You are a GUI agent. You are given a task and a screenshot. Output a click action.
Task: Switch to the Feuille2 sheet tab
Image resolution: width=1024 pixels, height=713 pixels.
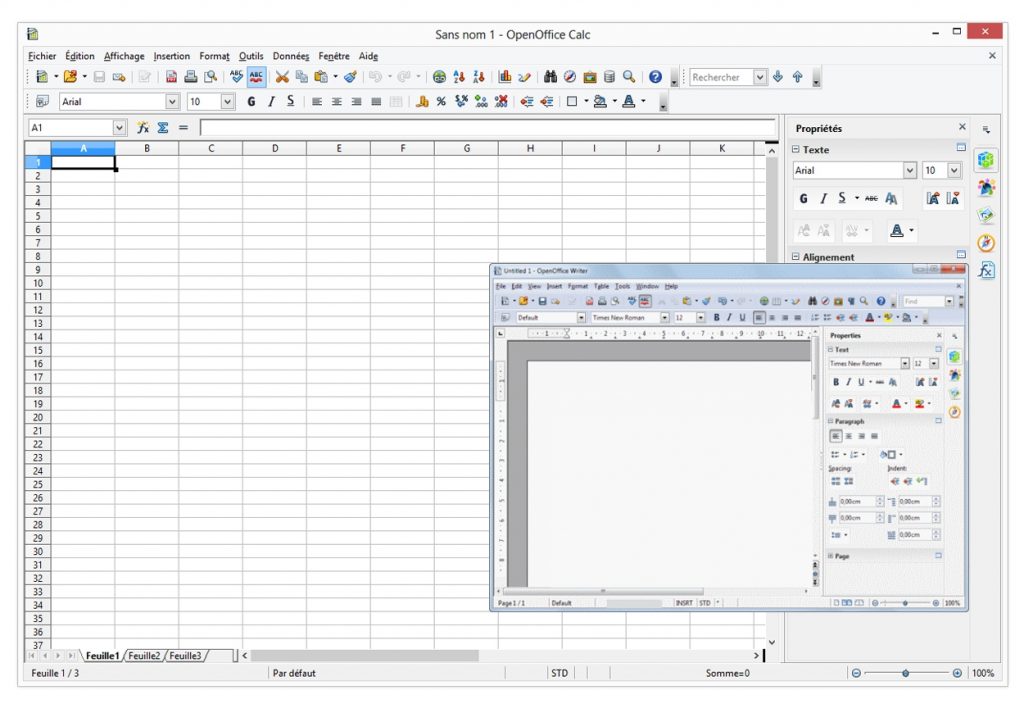pos(144,656)
